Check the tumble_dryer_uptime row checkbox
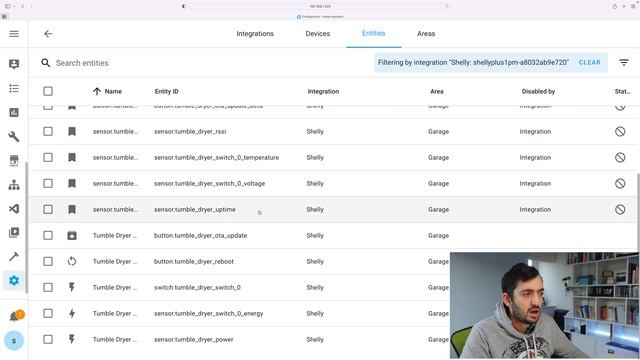The height and width of the screenshot is (360, 640). [48, 209]
